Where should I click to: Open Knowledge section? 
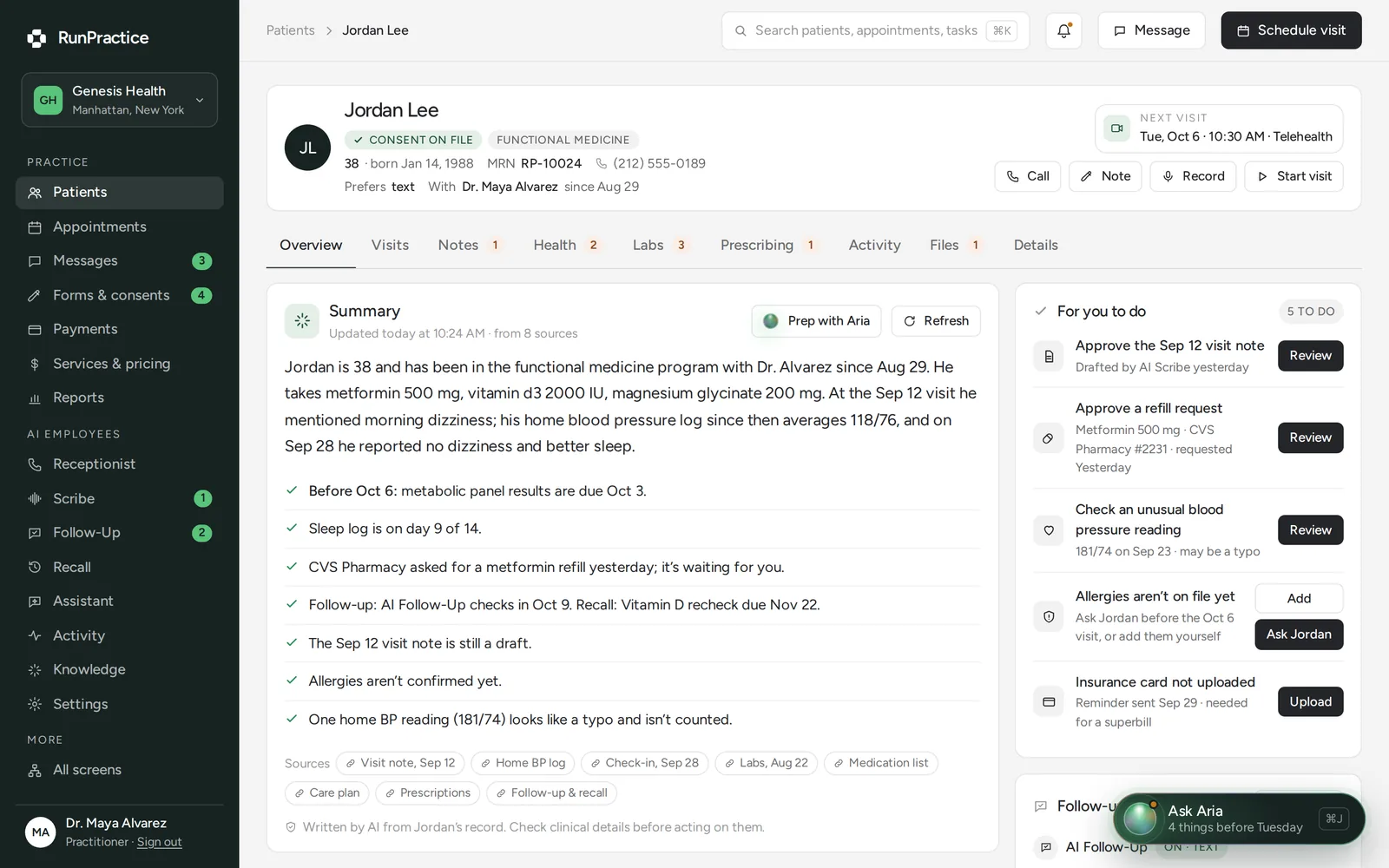(119, 669)
